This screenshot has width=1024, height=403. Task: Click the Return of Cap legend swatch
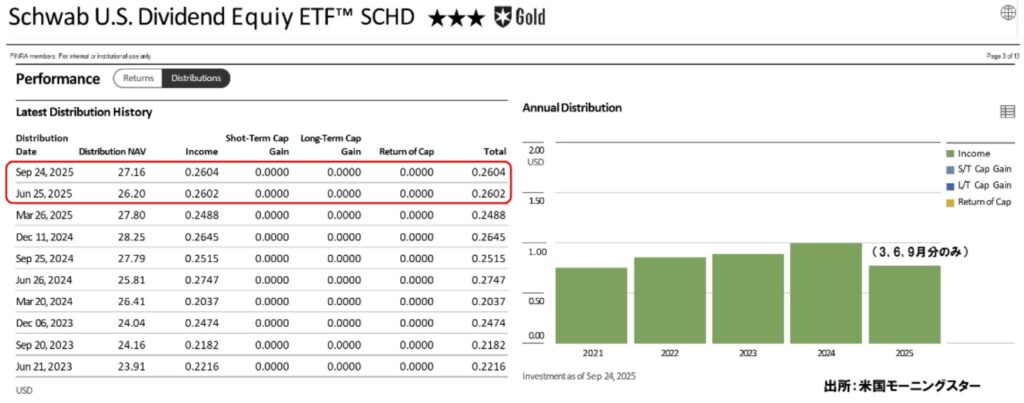[949, 202]
